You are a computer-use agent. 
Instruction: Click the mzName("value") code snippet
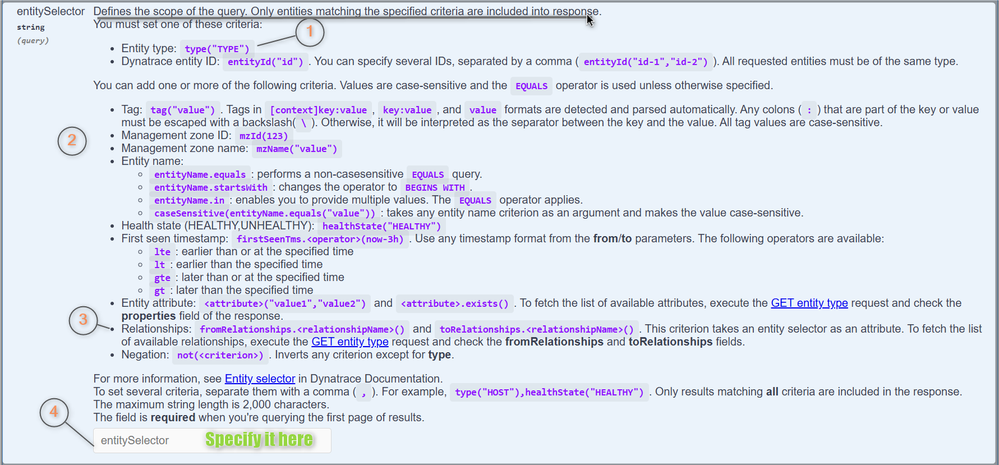click(299, 149)
